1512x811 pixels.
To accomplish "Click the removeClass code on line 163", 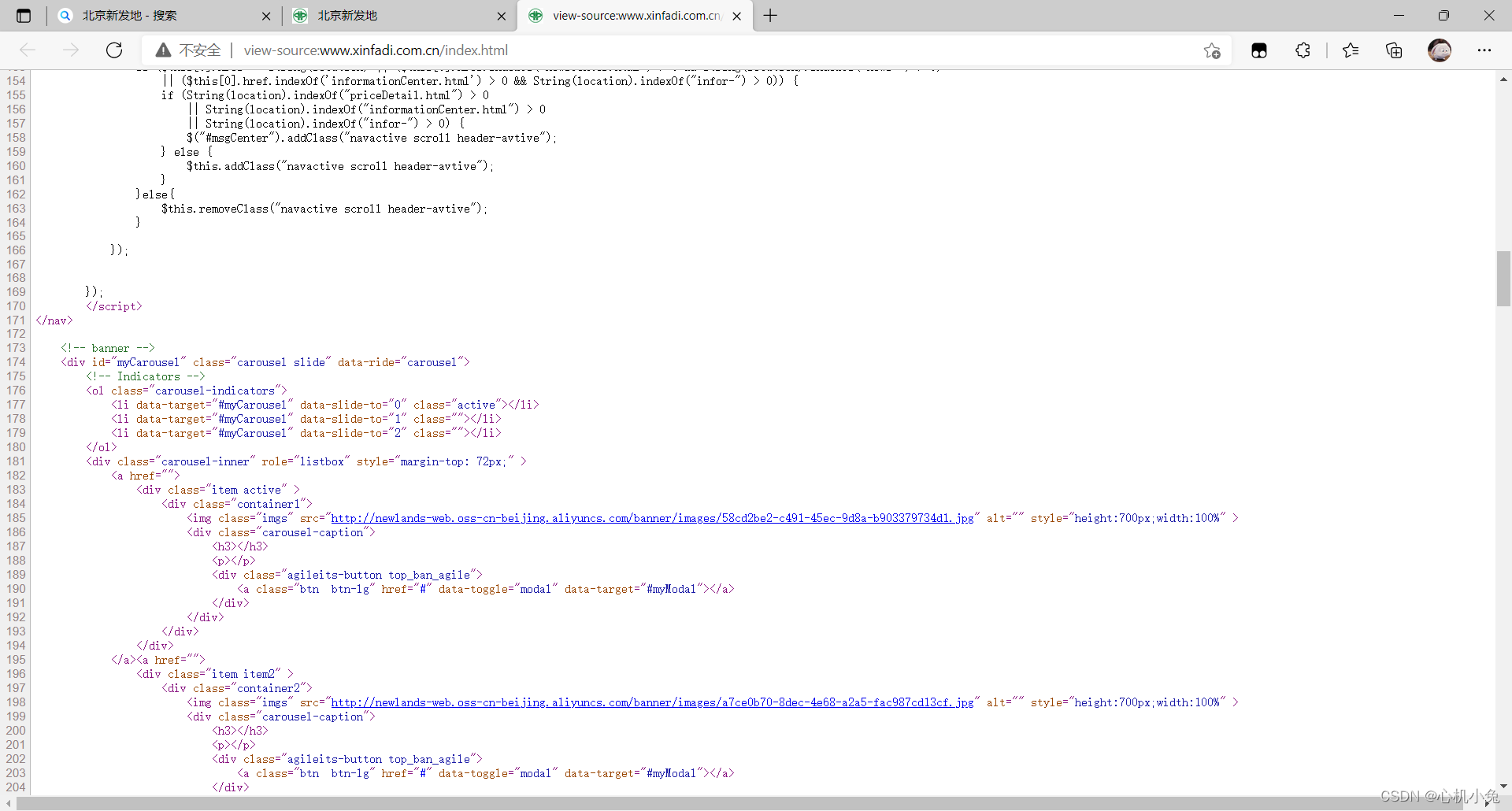I will coord(324,209).
